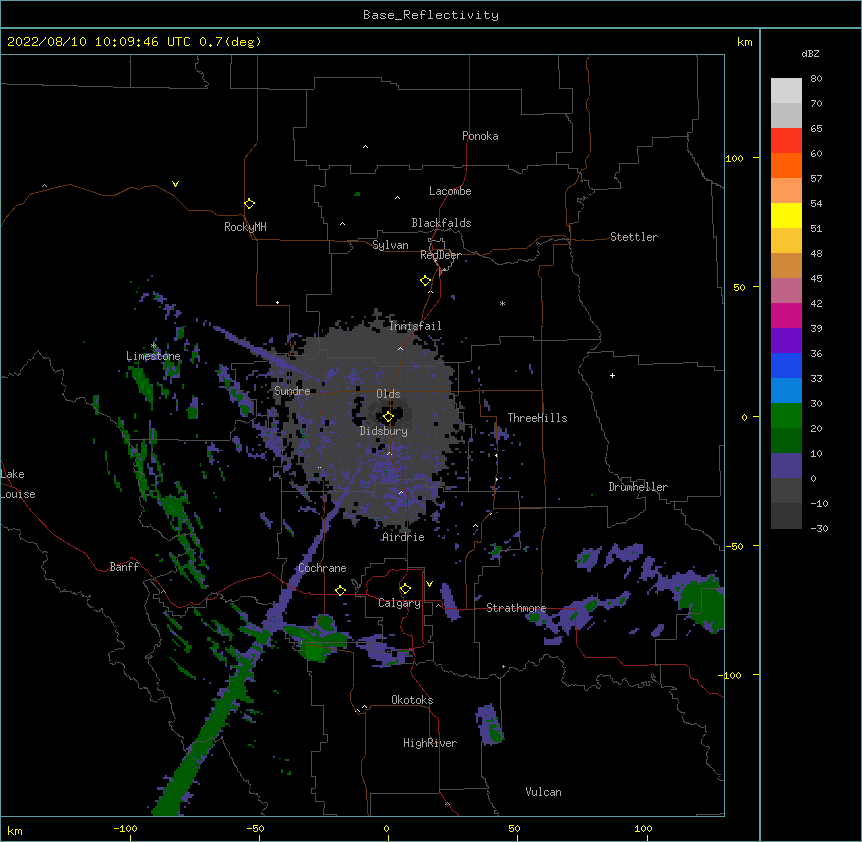The height and width of the screenshot is (842, 862).
Task: Click the yellow marker above Calgary label
Action: 405,588
